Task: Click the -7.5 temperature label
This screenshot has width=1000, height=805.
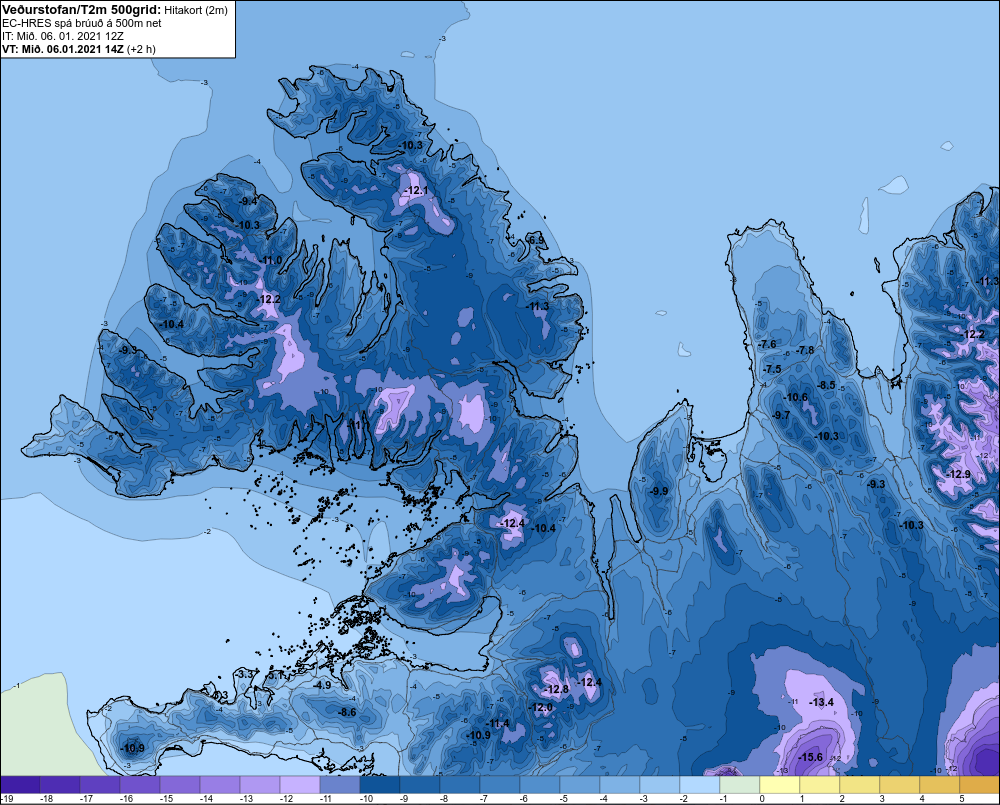Action: (x=772, y=369)
